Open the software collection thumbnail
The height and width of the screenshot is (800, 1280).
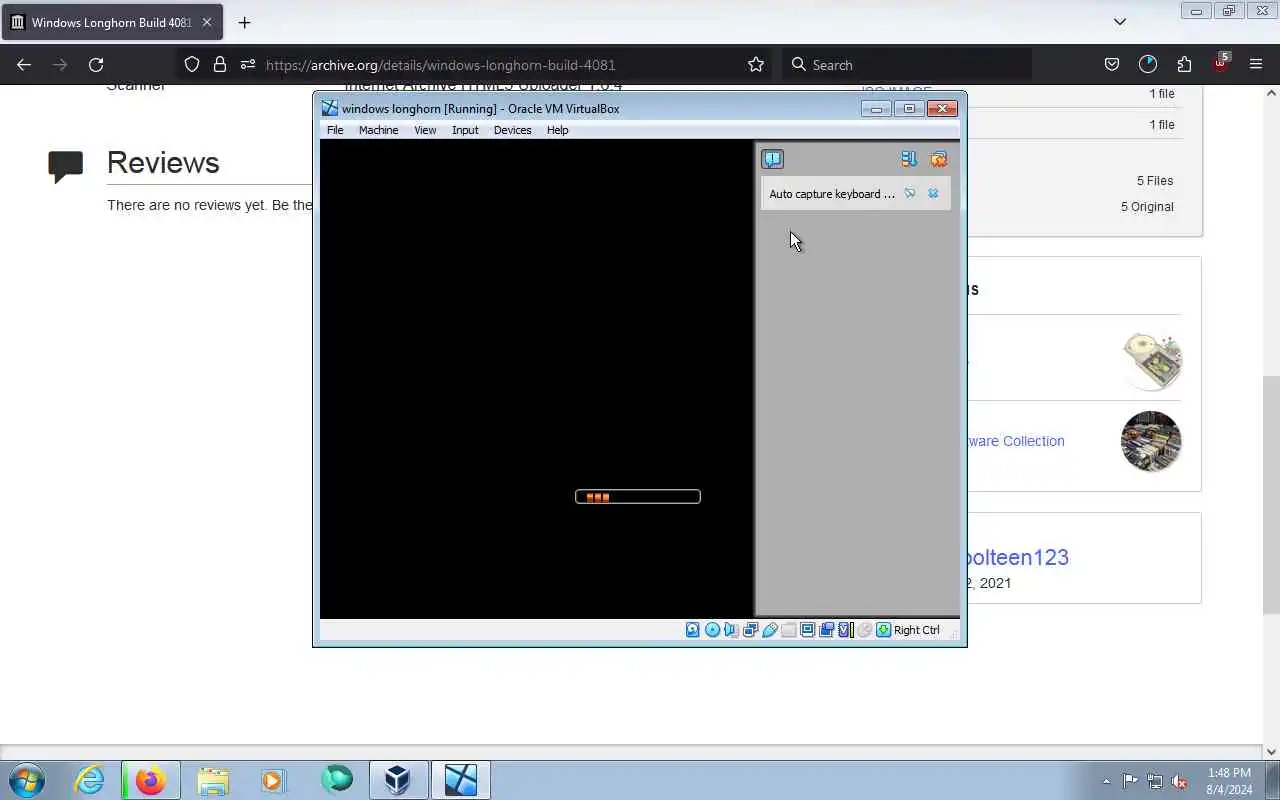1151,441
